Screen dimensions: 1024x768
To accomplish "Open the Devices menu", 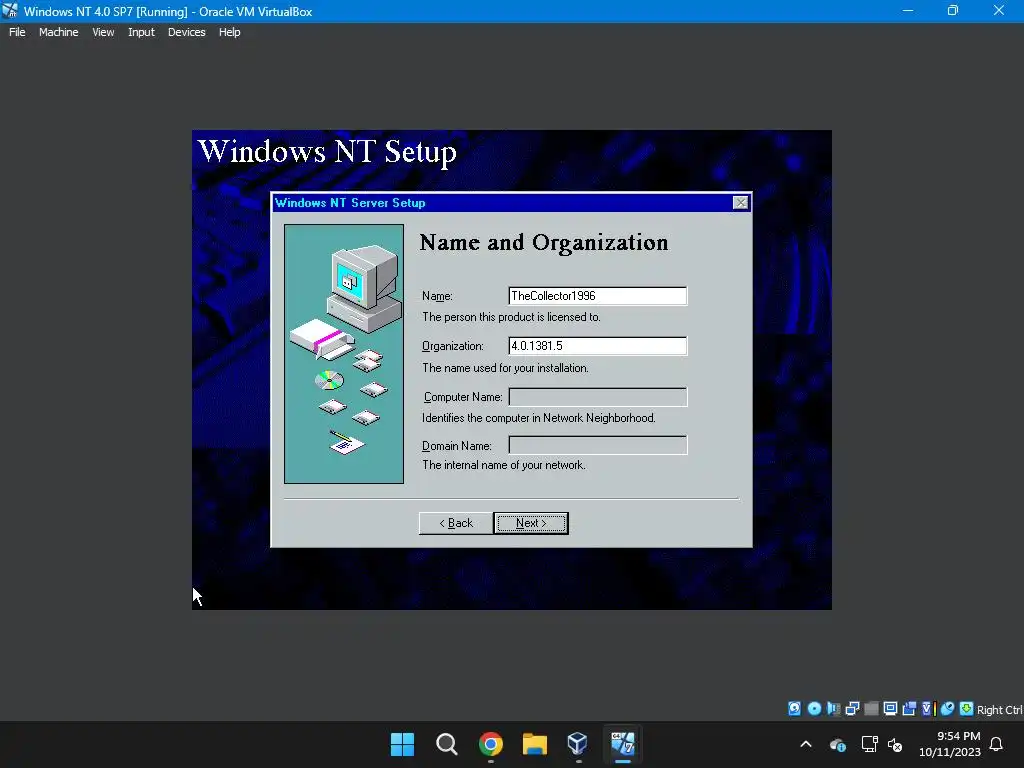I will click(186, 32).
